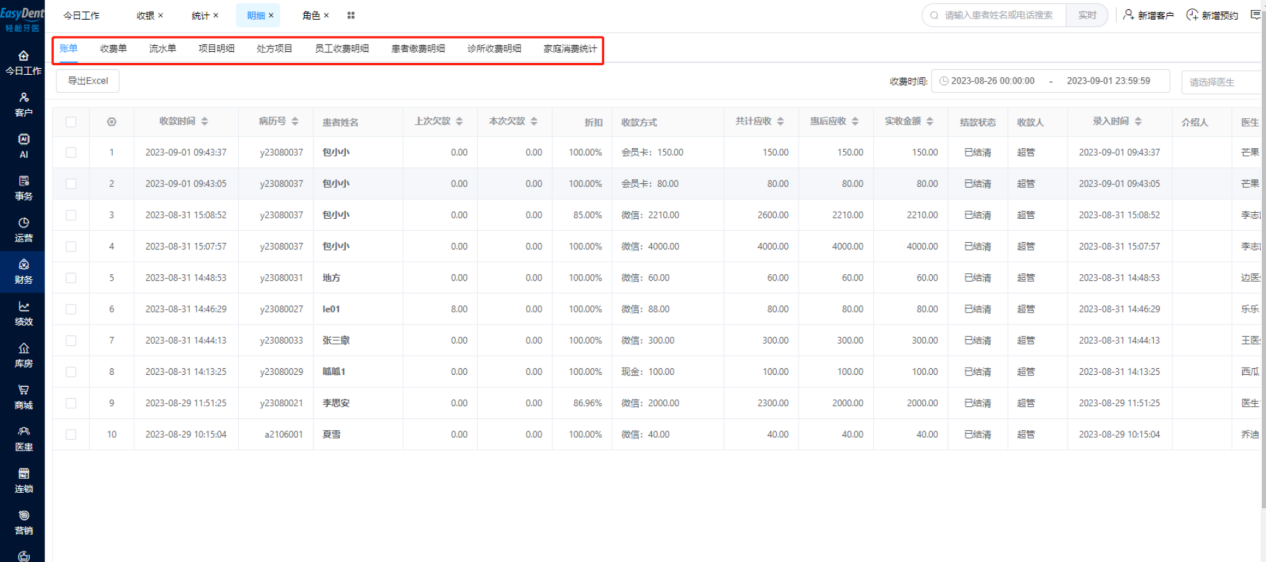Open 库房 warehouse in sidebar

click(23, 356)
